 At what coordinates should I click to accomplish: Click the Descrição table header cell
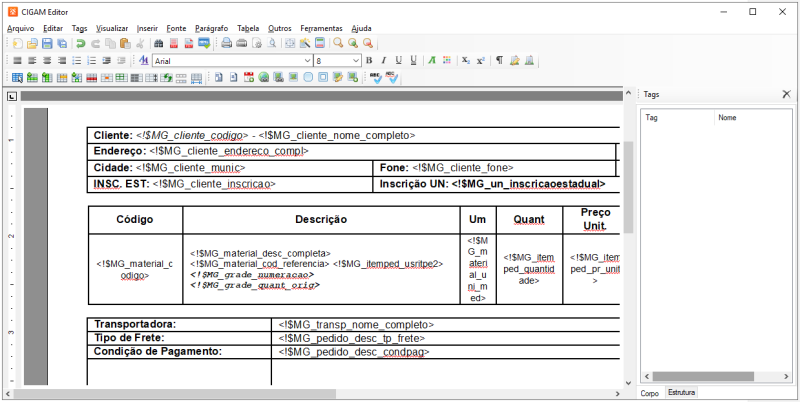[x=320, y=219]
